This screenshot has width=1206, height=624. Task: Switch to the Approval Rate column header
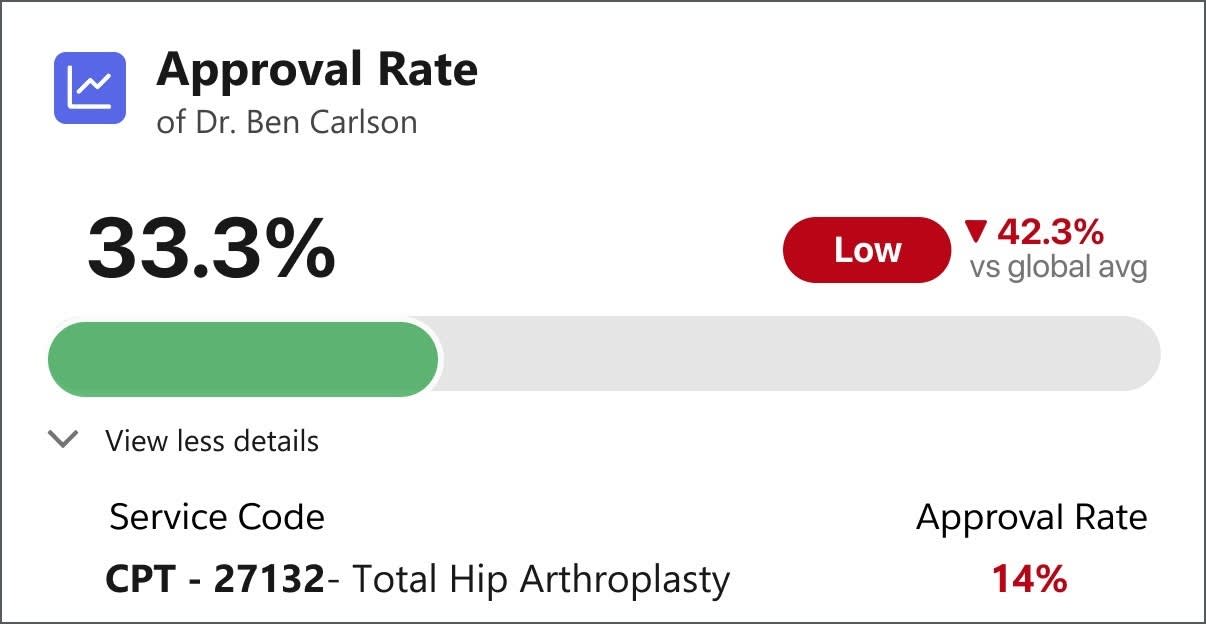click(x=1031, y=517)
